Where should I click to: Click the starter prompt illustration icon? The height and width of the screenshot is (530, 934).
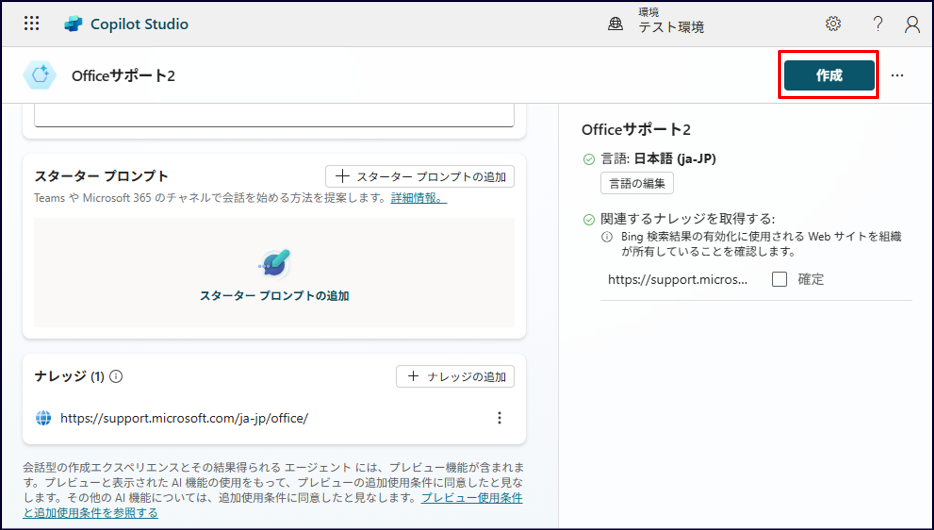click(275, 263)
